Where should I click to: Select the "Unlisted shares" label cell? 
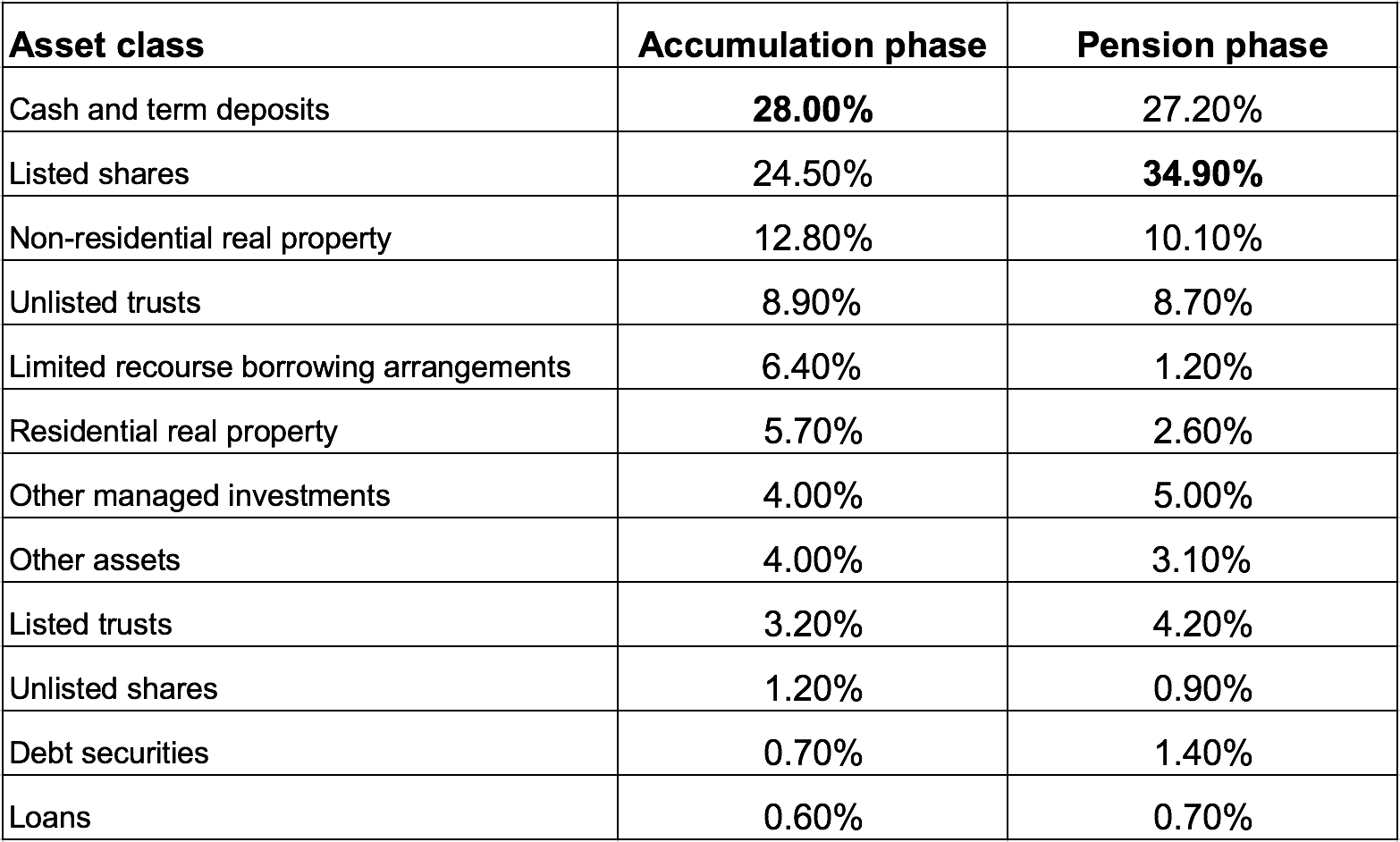click(114, 688)
